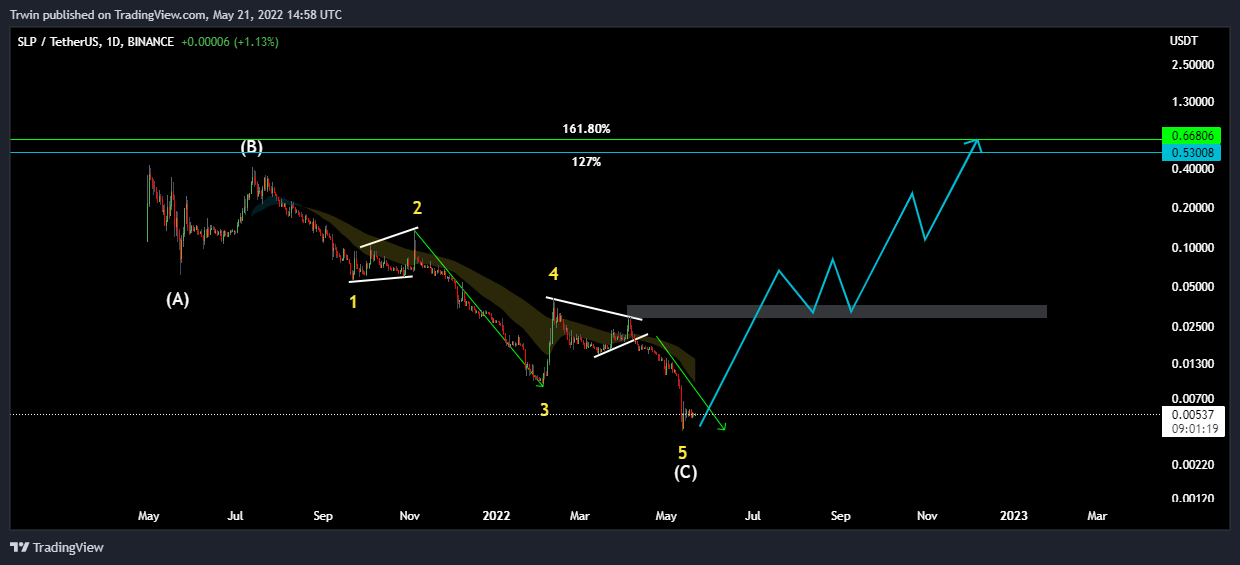Screen dimensions: 1240x565
Task: Click the yellow wave 5 label
Action: 682,452
